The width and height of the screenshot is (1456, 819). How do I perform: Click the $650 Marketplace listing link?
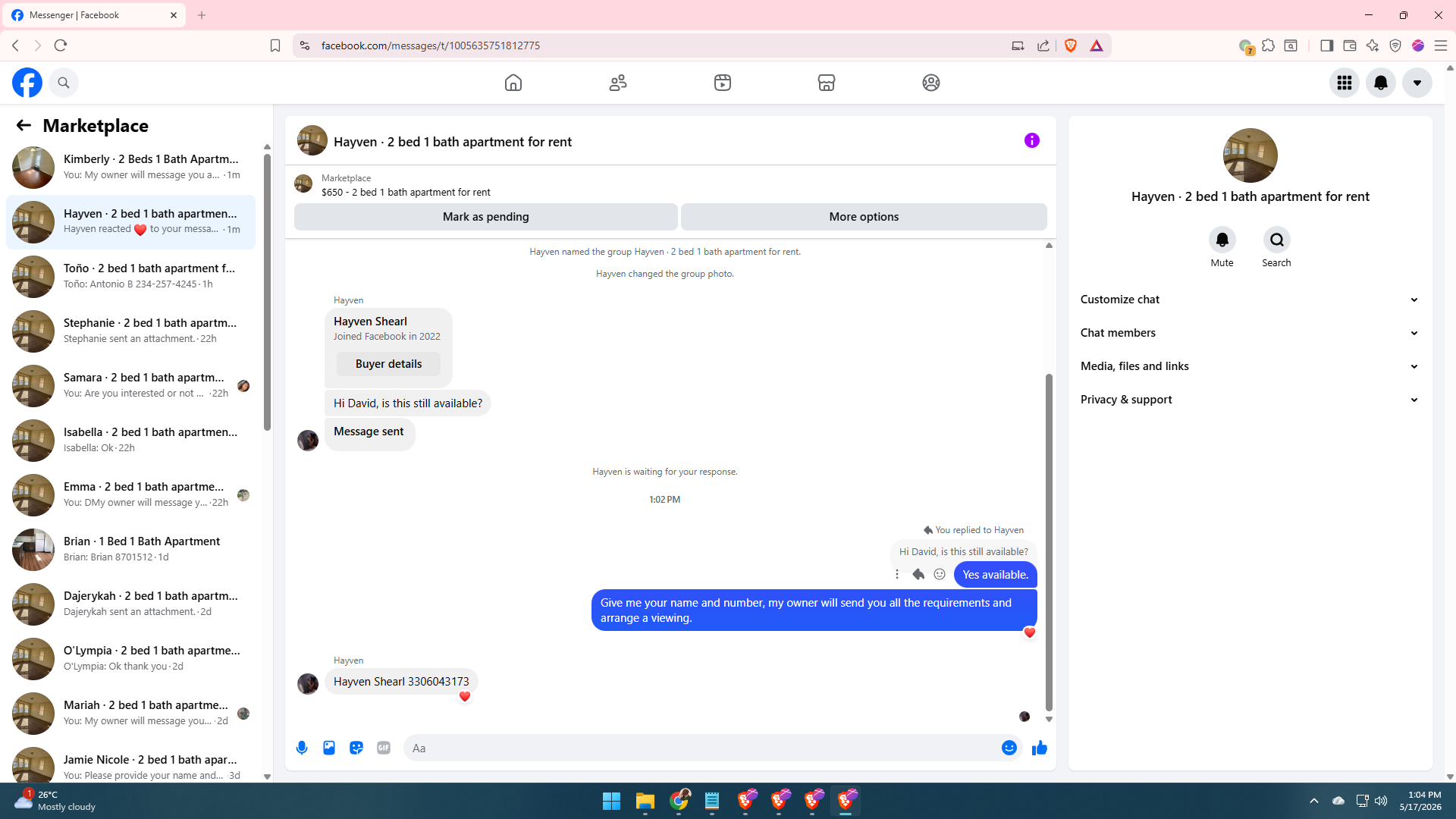click(x=406, y=193)
